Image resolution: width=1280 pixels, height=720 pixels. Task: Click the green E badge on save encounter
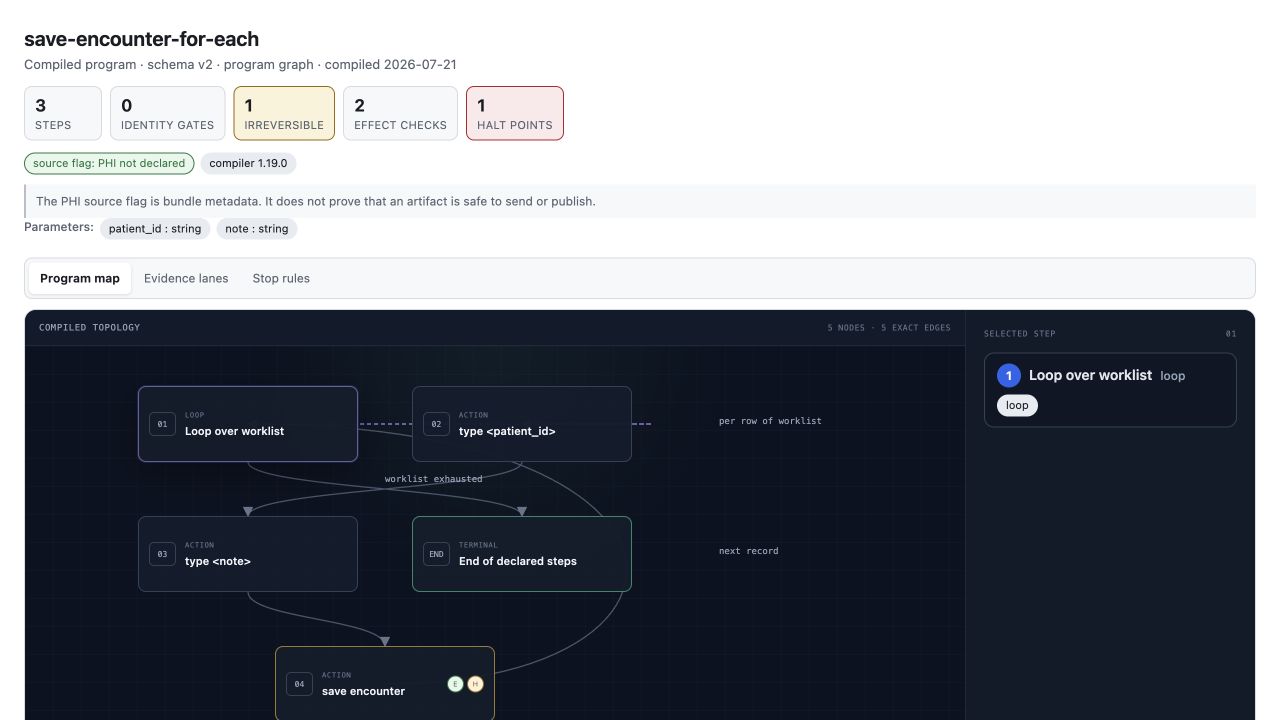[x=455, y=684]
